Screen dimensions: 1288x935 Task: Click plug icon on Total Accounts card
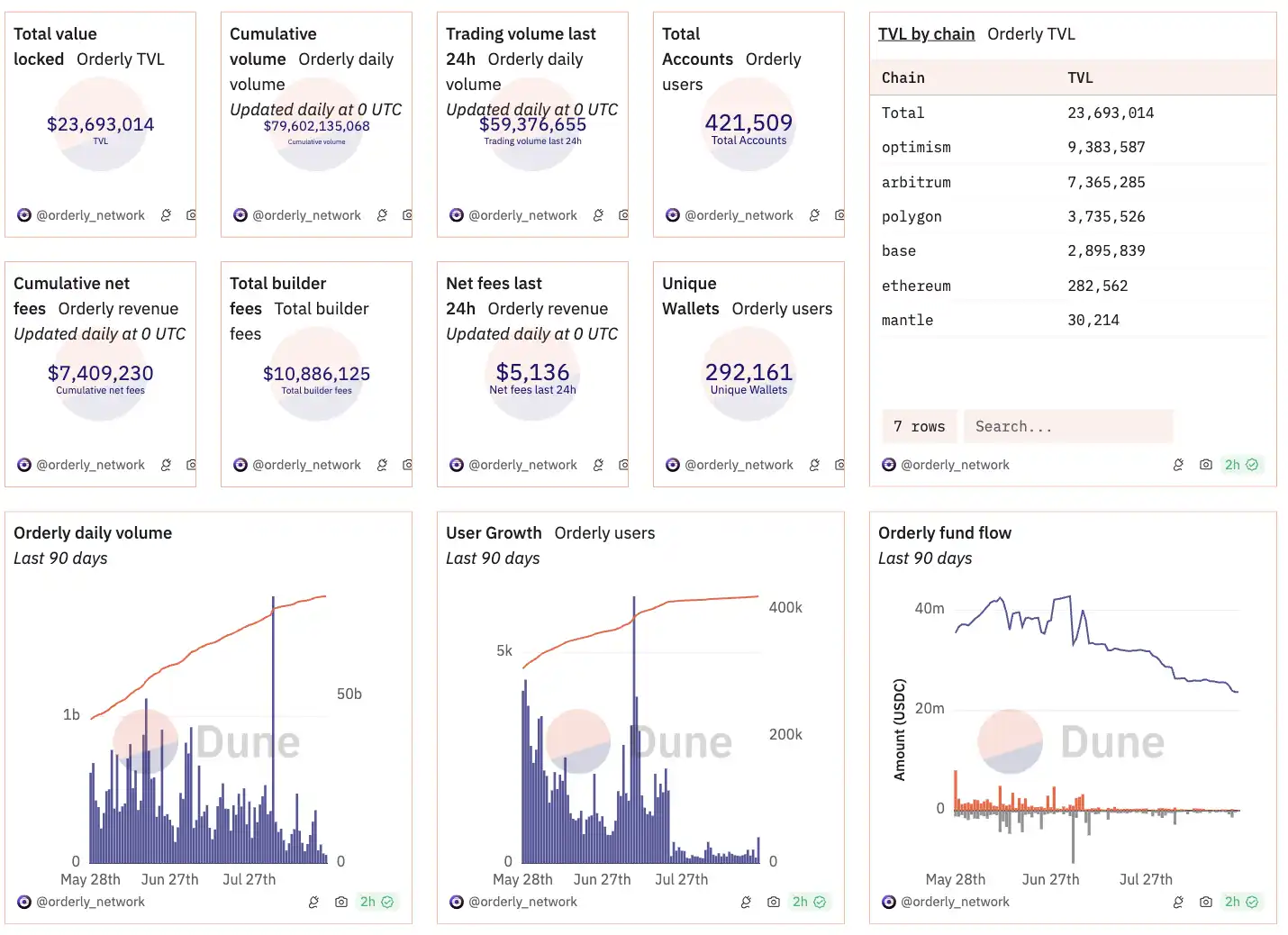pos(814,215)
